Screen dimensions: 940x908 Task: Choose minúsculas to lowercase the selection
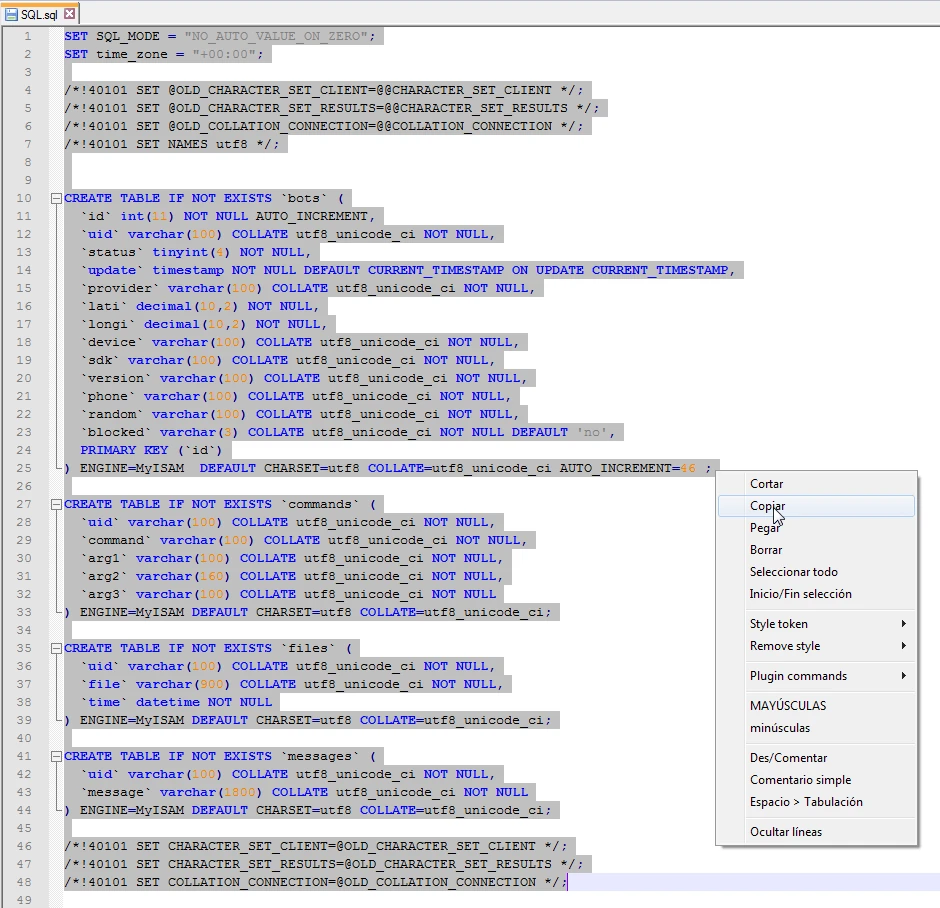(x=816, y=728)
